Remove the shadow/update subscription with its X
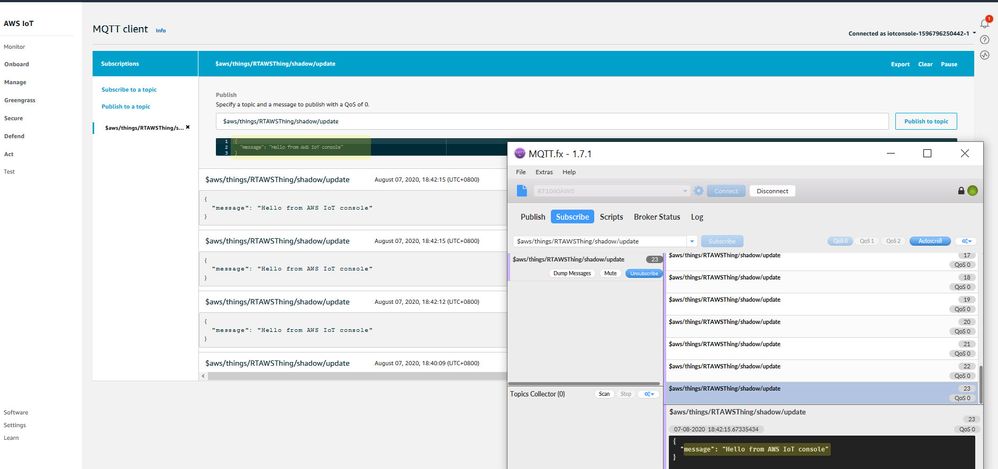Image resolution: width=998 pixels, height=469 pixels. tap(188, 127)
